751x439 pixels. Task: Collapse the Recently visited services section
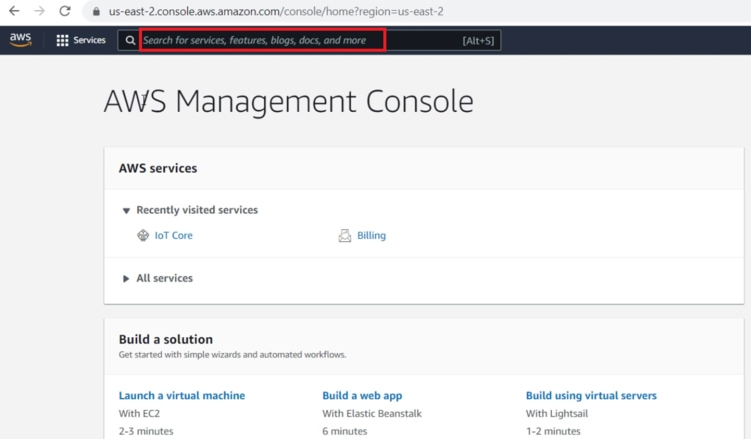tap(126, 210)
